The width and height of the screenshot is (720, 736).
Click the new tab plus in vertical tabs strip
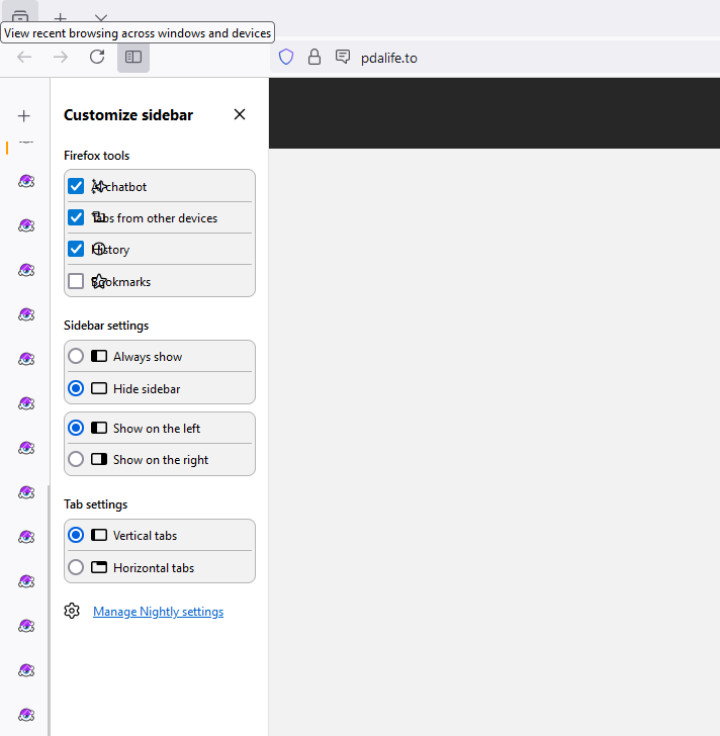25,116
